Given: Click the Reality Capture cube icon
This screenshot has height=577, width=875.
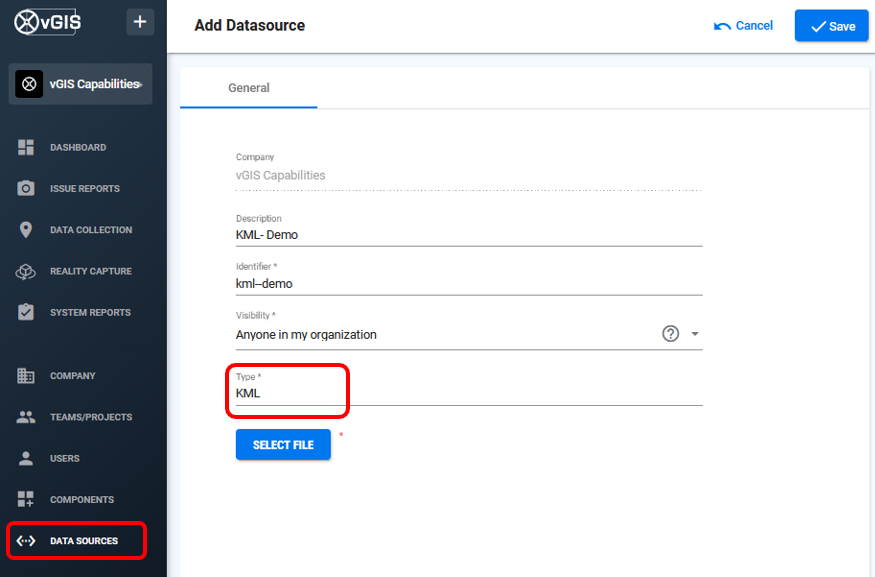Looking at the screenshot, I should point(26,271).
